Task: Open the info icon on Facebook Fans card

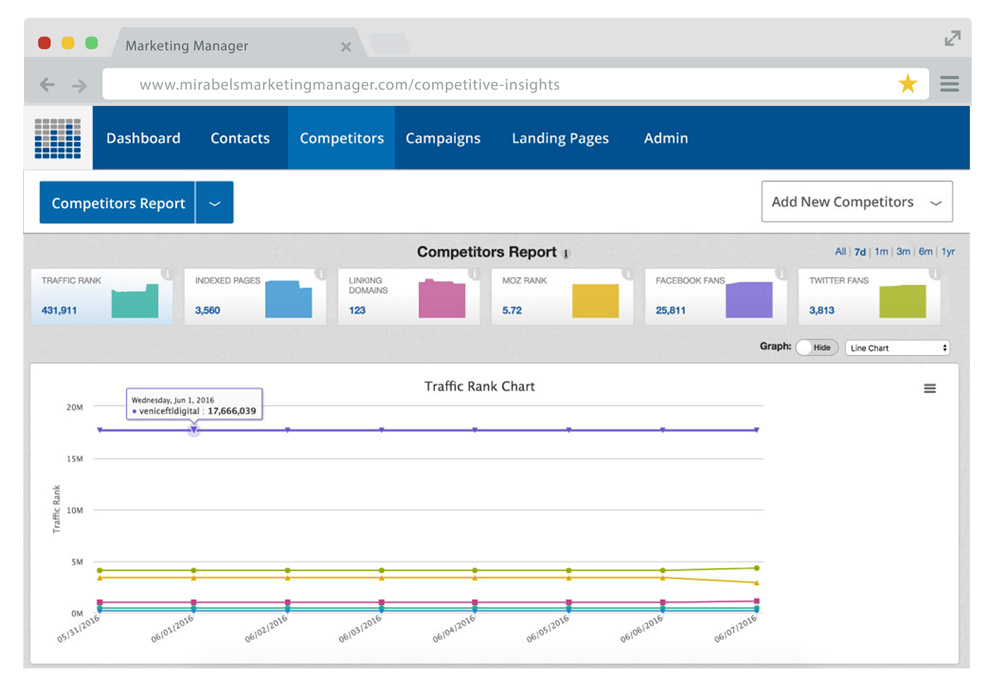Action: [781, 274]
